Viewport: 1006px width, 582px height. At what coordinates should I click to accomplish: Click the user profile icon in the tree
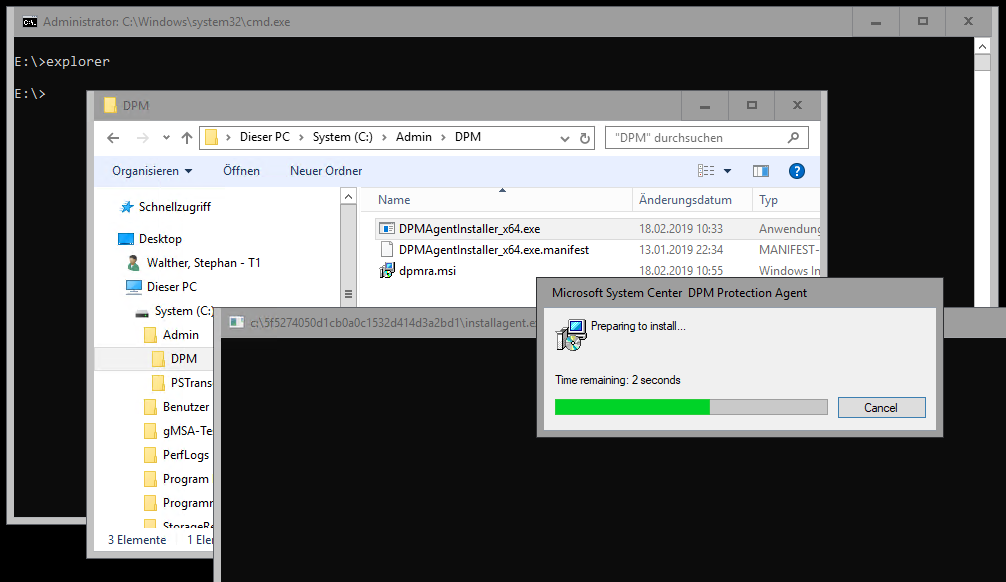pos(133,263)
